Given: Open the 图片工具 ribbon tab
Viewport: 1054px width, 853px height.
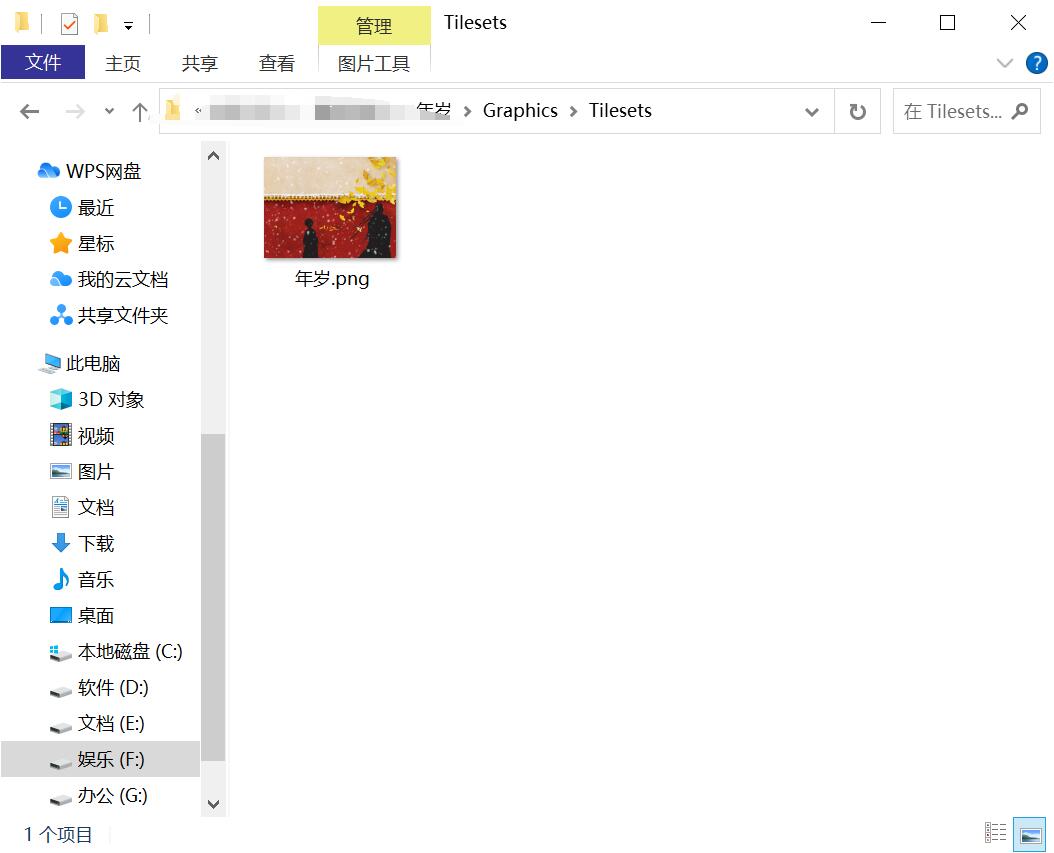Looking at the screenshot, I should click(374, 63).
